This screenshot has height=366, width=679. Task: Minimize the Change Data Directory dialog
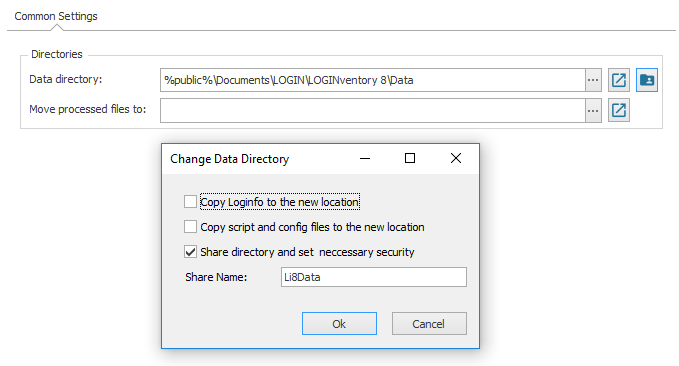365,159
